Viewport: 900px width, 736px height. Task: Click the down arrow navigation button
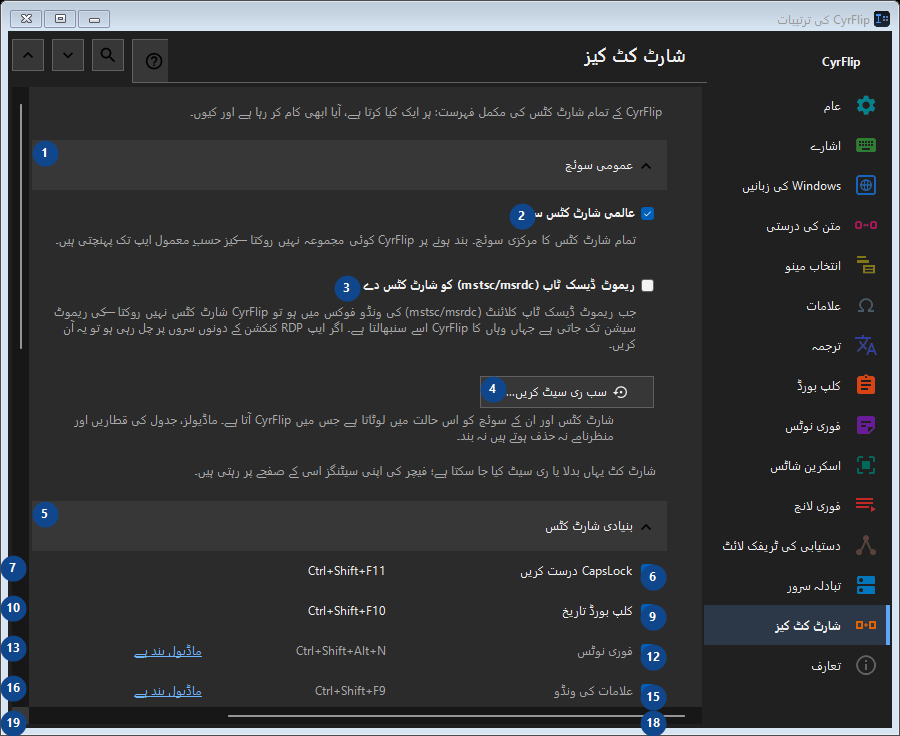68,55
